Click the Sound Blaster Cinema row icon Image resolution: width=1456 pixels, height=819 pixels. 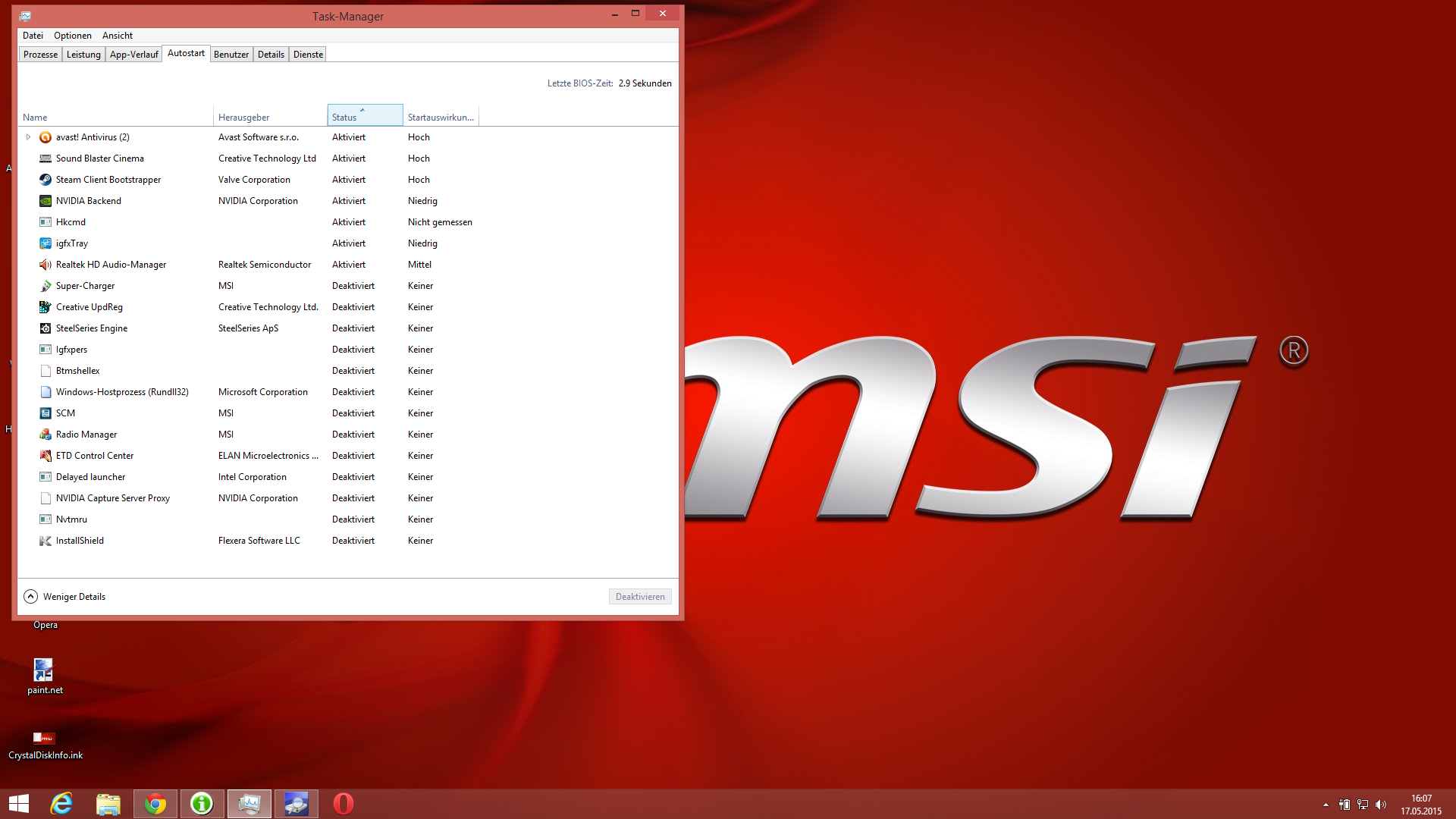click(45, 158)
